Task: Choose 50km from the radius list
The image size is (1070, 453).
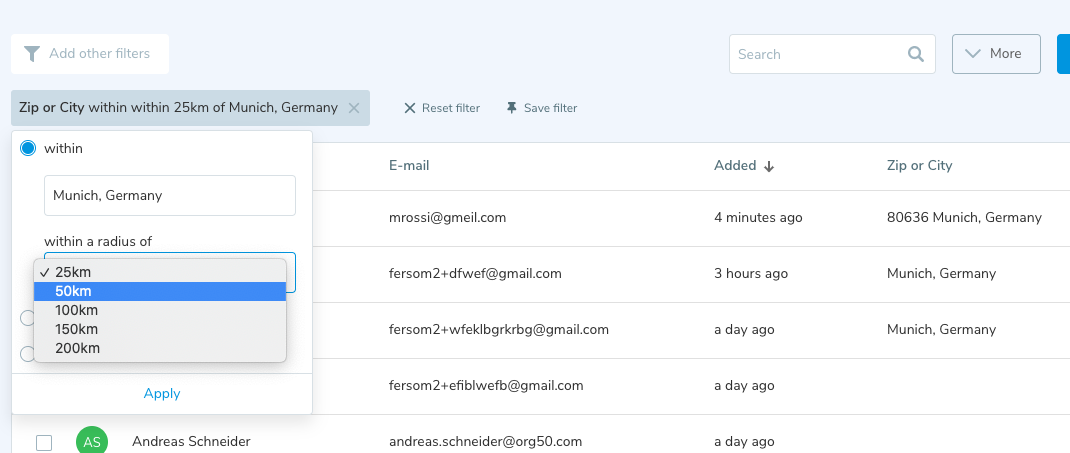Action: [74, 291]
